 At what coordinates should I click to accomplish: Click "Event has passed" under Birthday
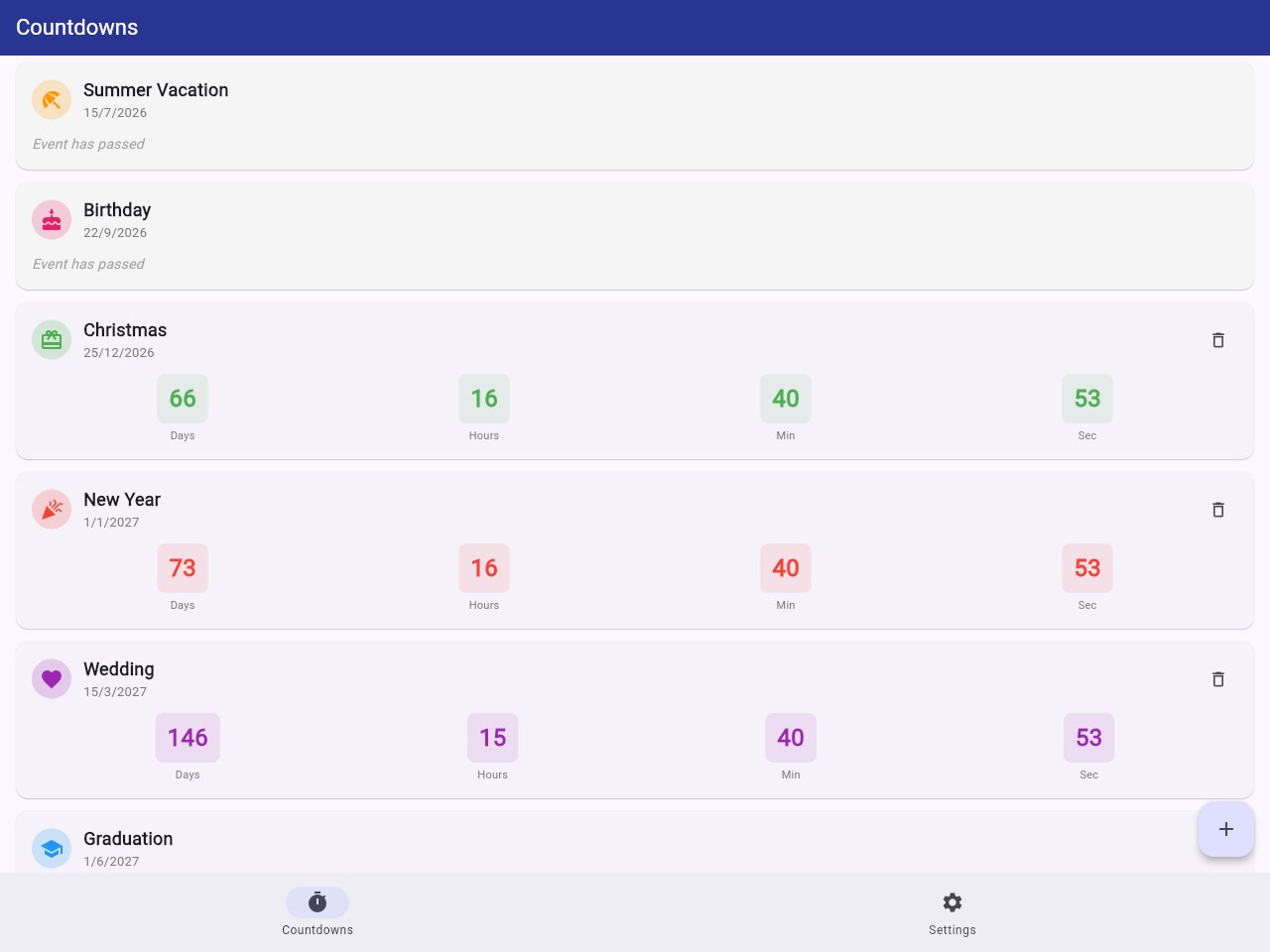pos(88,264)
